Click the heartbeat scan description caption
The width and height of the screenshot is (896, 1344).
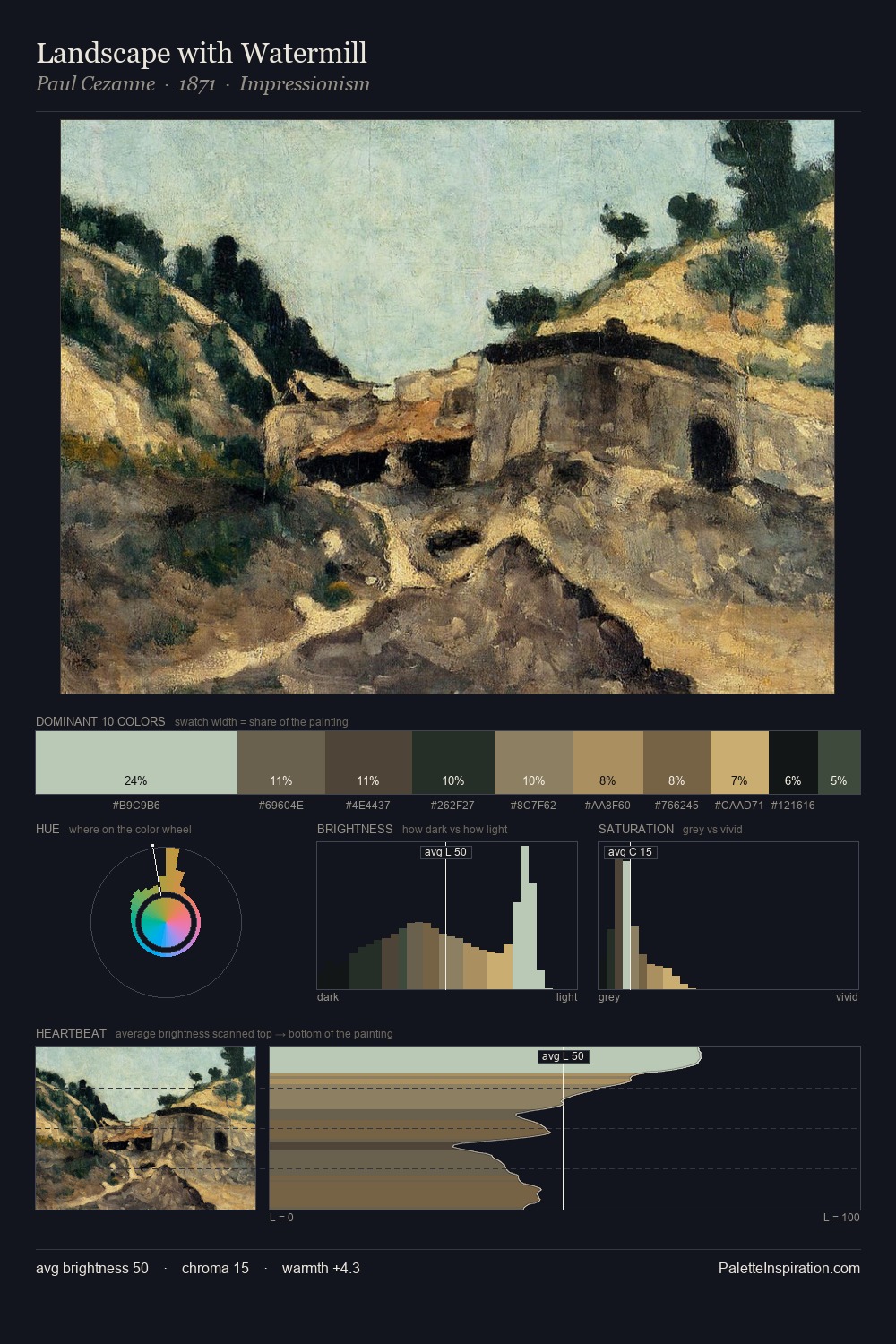[x=254, y=1034]
